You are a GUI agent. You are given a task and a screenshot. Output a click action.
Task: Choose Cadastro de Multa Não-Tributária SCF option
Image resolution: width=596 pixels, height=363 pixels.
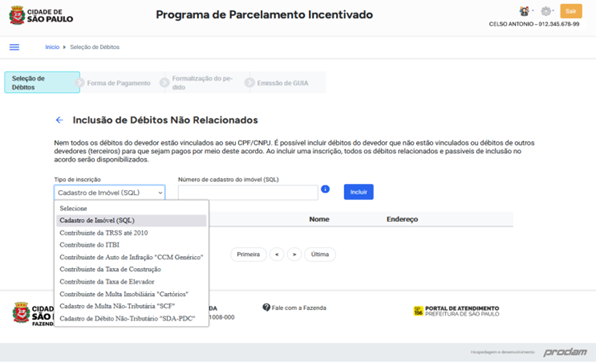(131, 306)
